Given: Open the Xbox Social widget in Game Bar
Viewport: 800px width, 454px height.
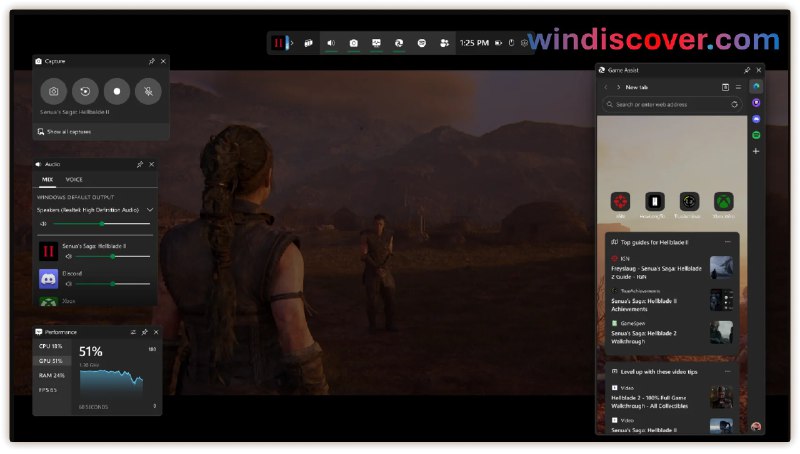Looking at the screenshot, I should [x=444, y=43].
